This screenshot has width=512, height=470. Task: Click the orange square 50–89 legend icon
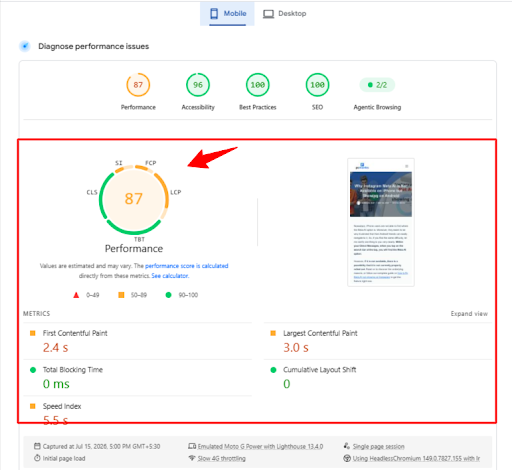[x=121, y=295]
